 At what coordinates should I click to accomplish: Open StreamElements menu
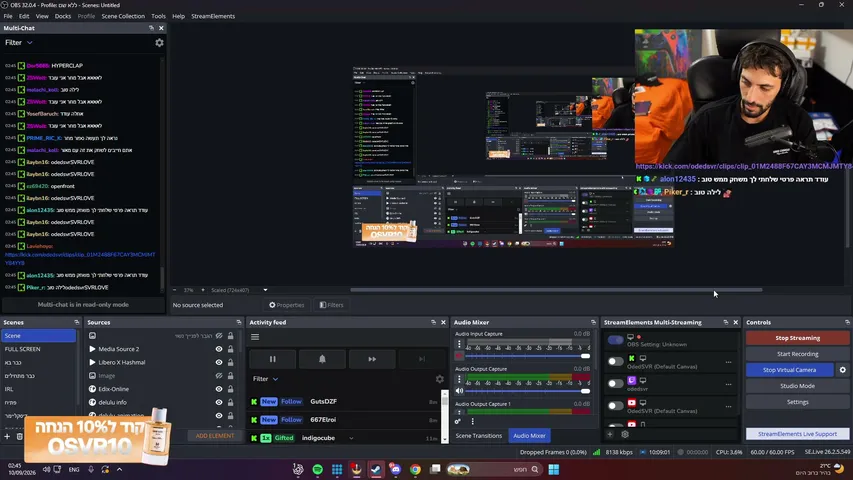pyautogui.click(x=213, y=16)
